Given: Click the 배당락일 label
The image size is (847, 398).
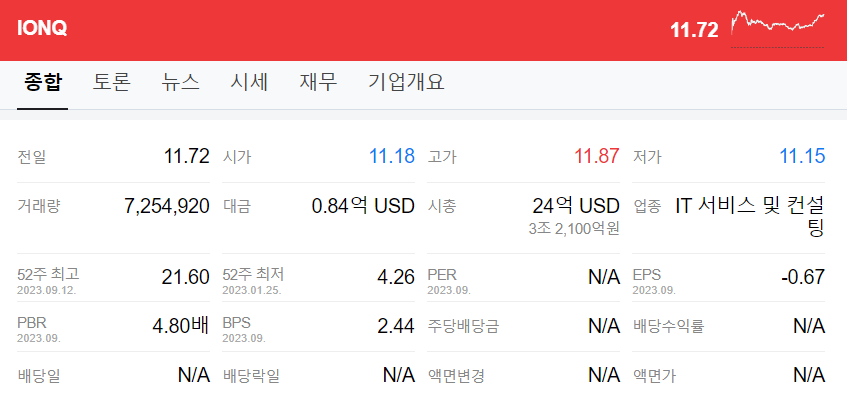Looking at the screenshot, I should tap(251, 375).
